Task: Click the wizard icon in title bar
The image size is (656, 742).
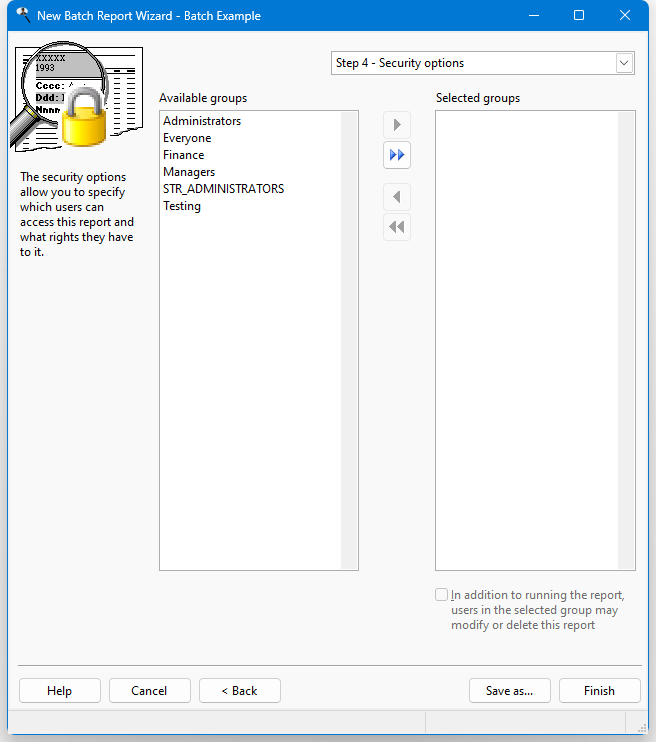Action: click(x=21, y=15)
